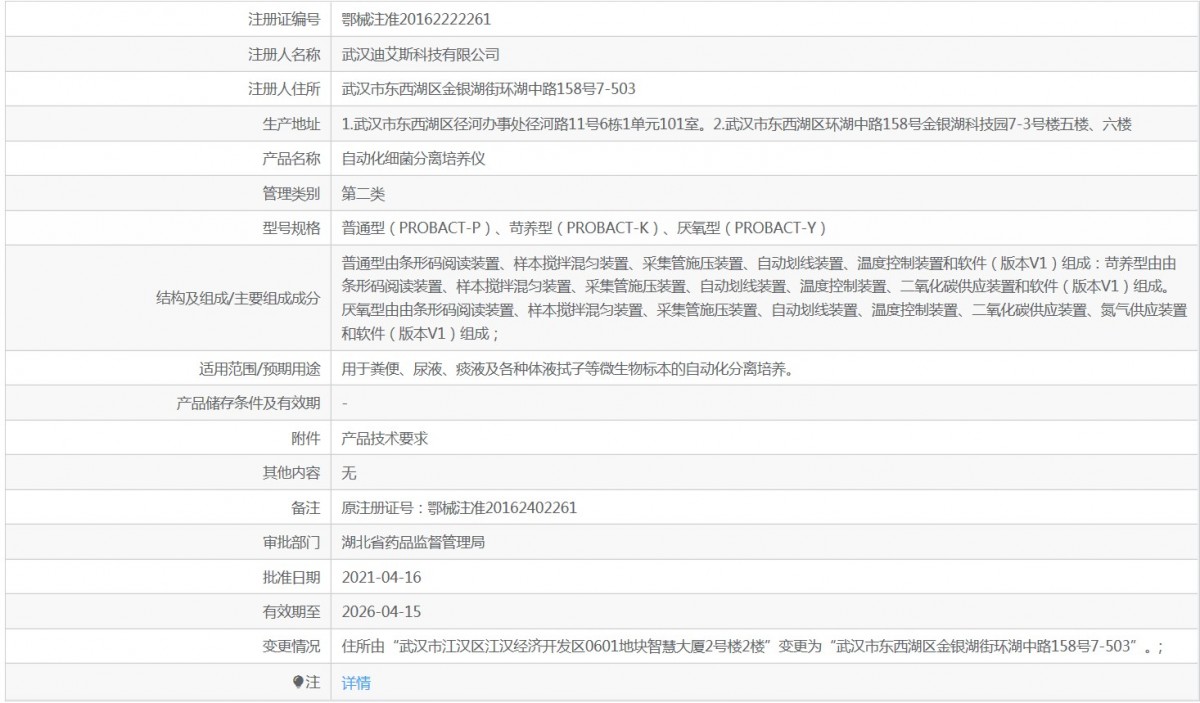Viewport: 1200px width, 703px height.
Task: Click the 型号规格 row label
Action: 291,228
